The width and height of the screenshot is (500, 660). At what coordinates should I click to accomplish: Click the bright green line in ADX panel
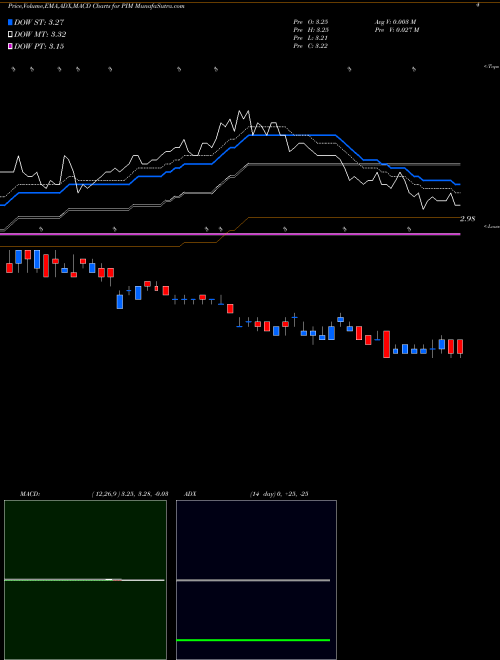(253, 640)
